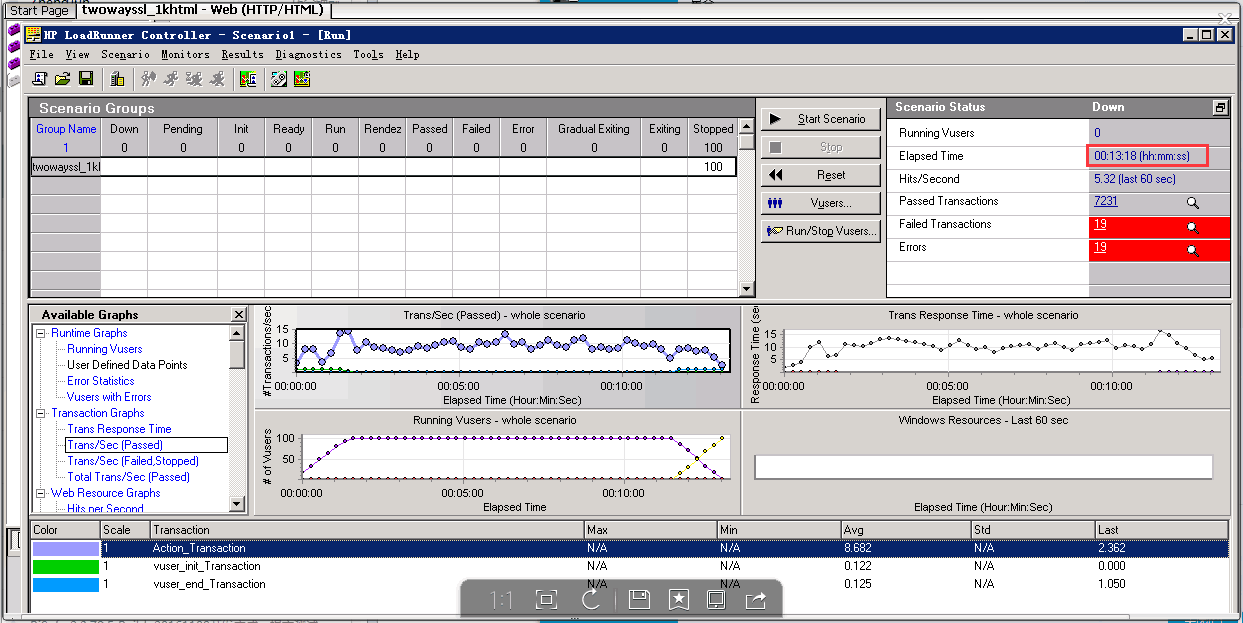This screenshot has width=1243, height=623.
Task: Click the Group Name column header
Action: [66, 129]
